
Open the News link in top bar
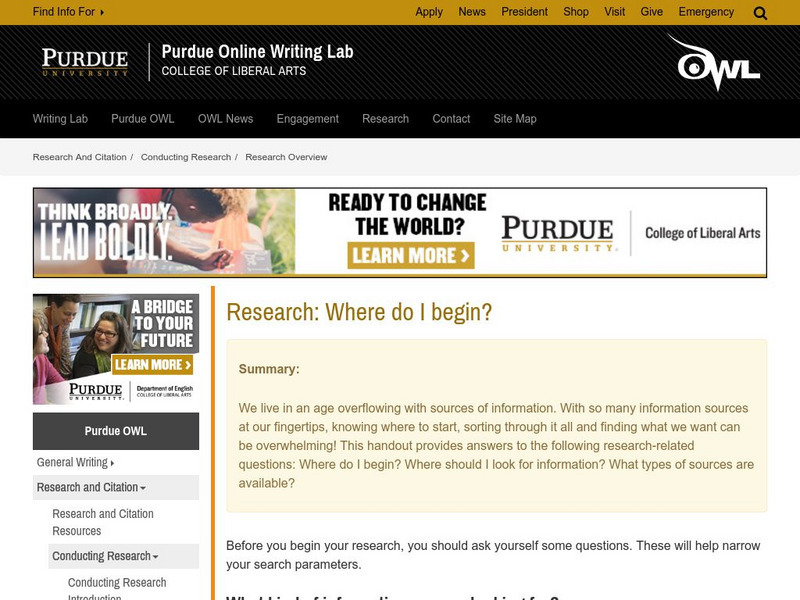(471, 12)
